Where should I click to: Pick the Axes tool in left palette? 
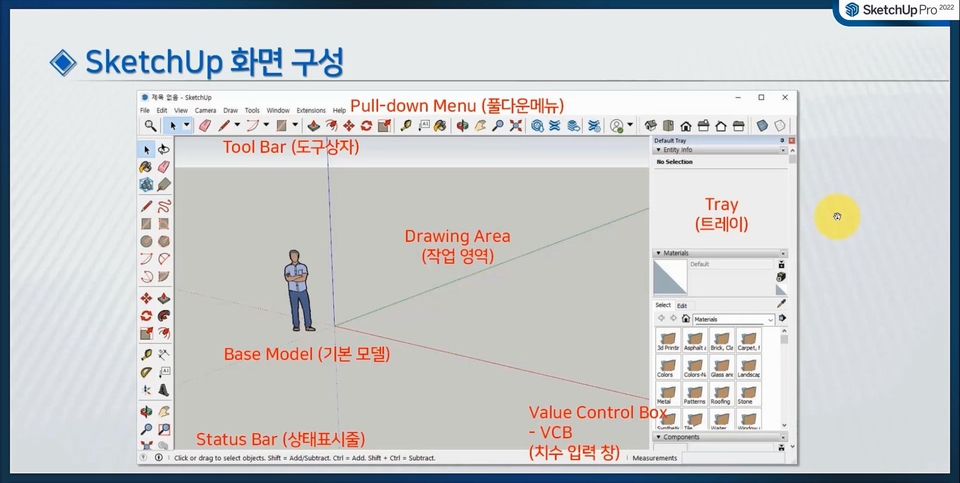click(x=146, y=390)
